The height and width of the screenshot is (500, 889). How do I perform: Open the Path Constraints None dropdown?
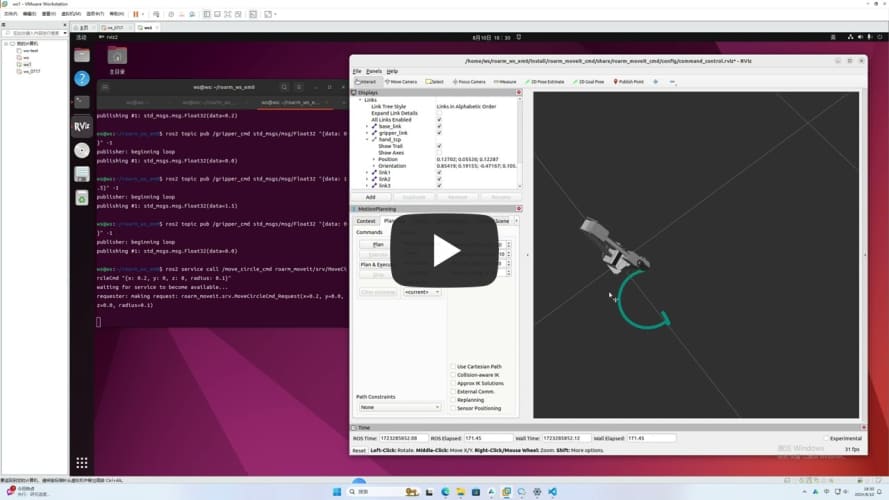pos(399,407)
